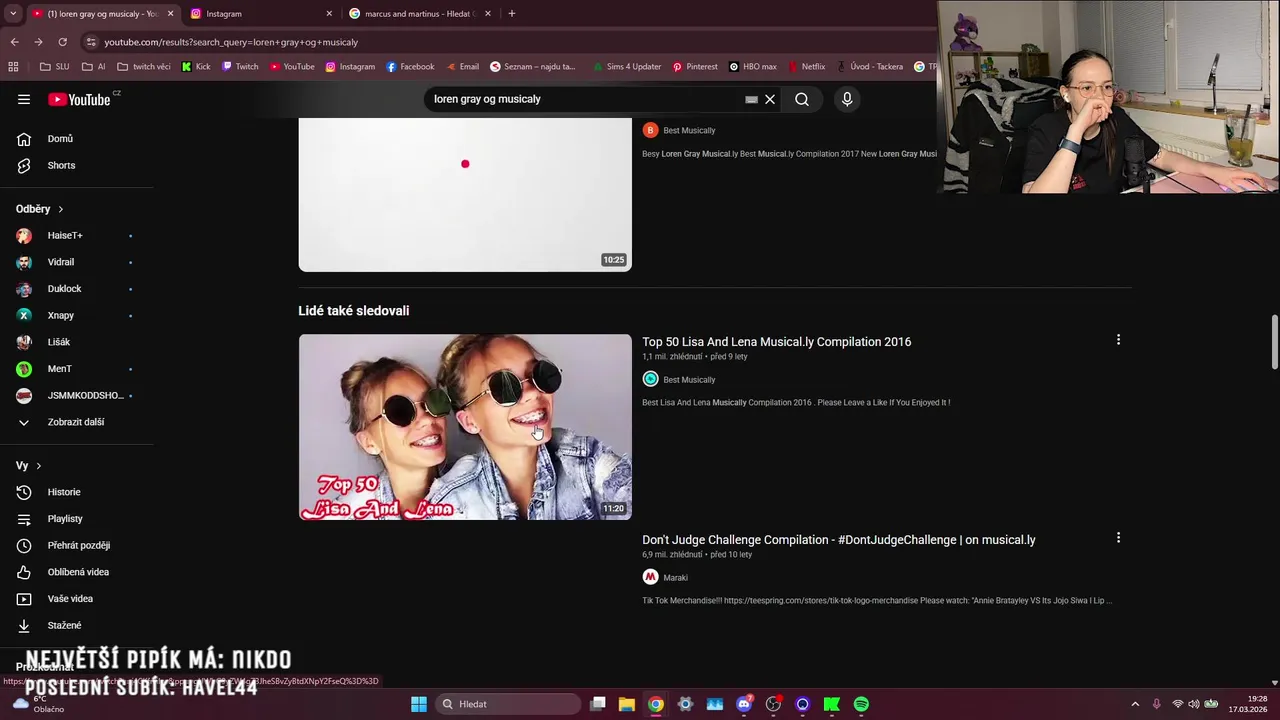The height and width of the screenshot is (720, 1280).
Task: Click the search magnifier button
Action: point(802,99)
